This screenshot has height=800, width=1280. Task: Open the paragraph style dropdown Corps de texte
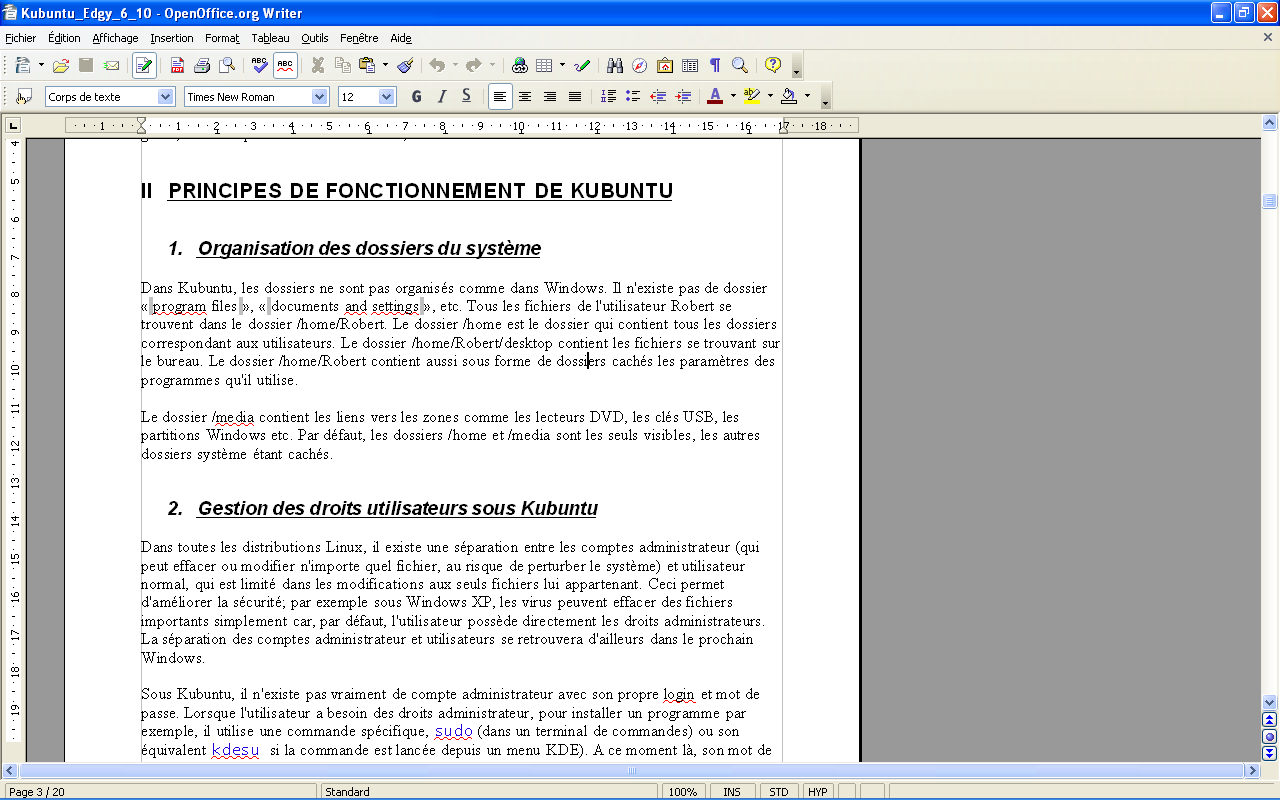166,97
